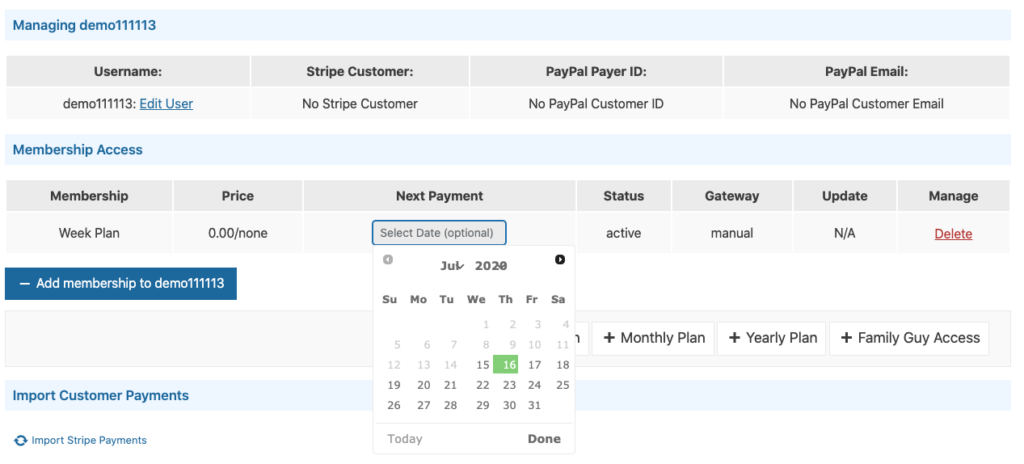Click plus icon on Family Guy Access
Screen dimensions: 1024x464
846,338
